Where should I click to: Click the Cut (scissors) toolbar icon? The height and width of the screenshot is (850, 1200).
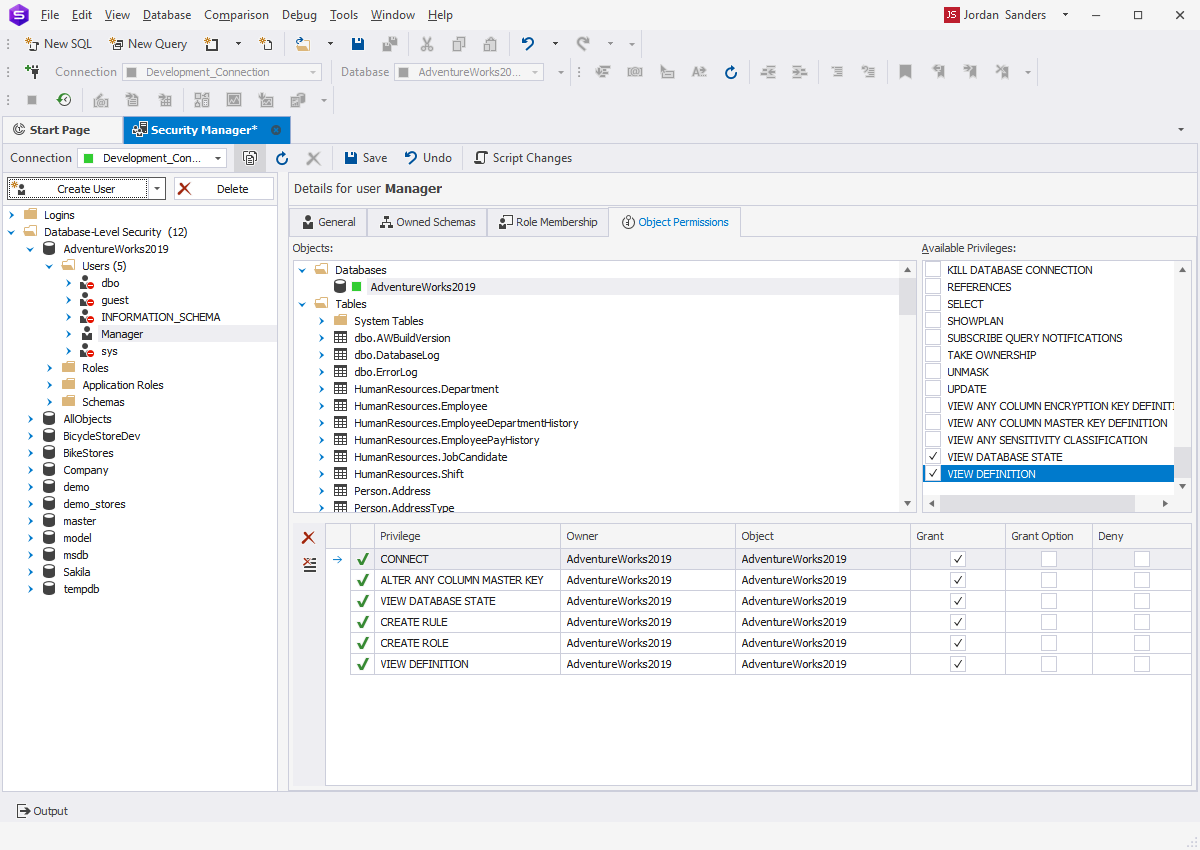coord(427,44)
